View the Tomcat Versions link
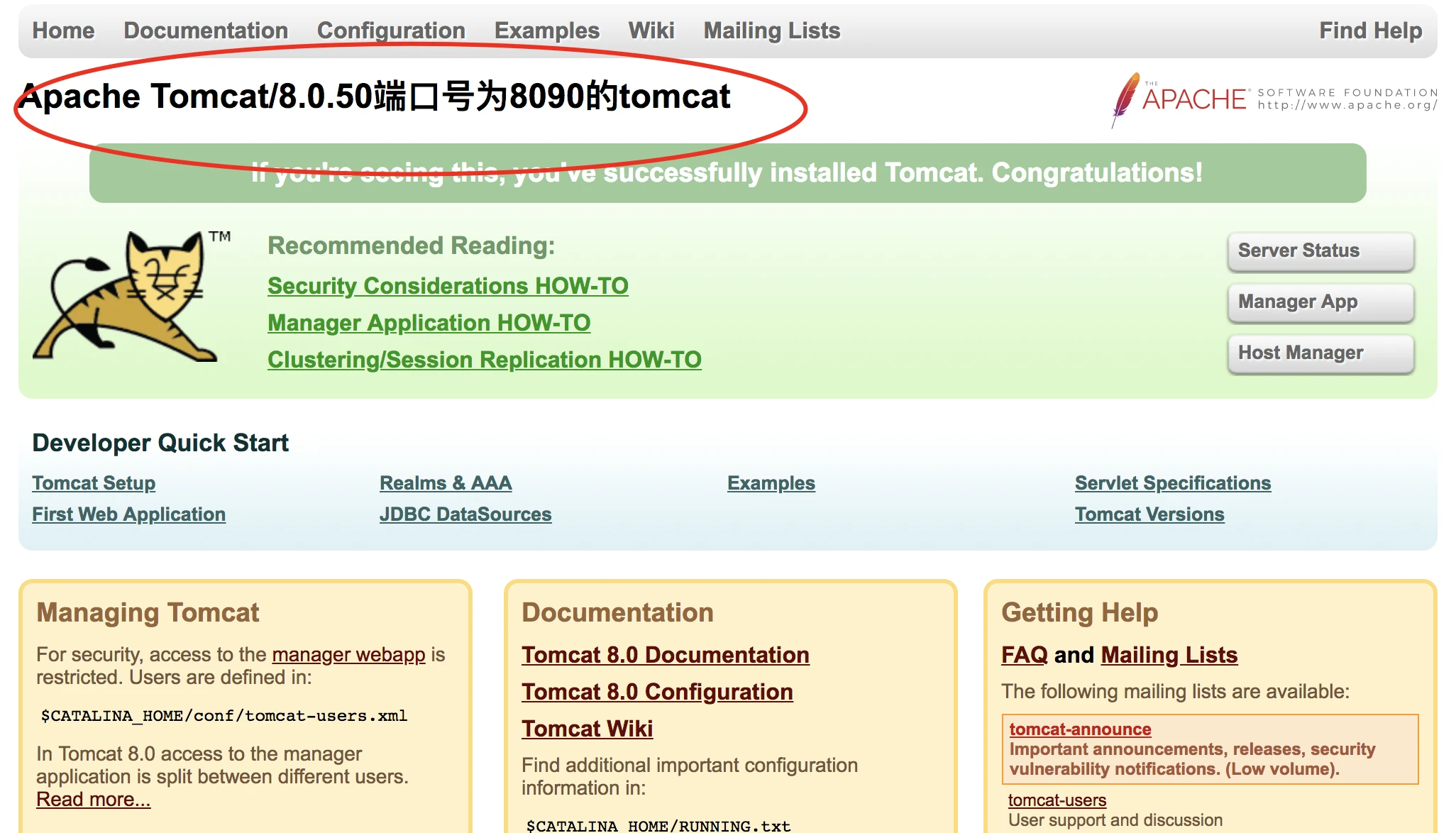The image size is (1456, 833). pos(1149,514)
